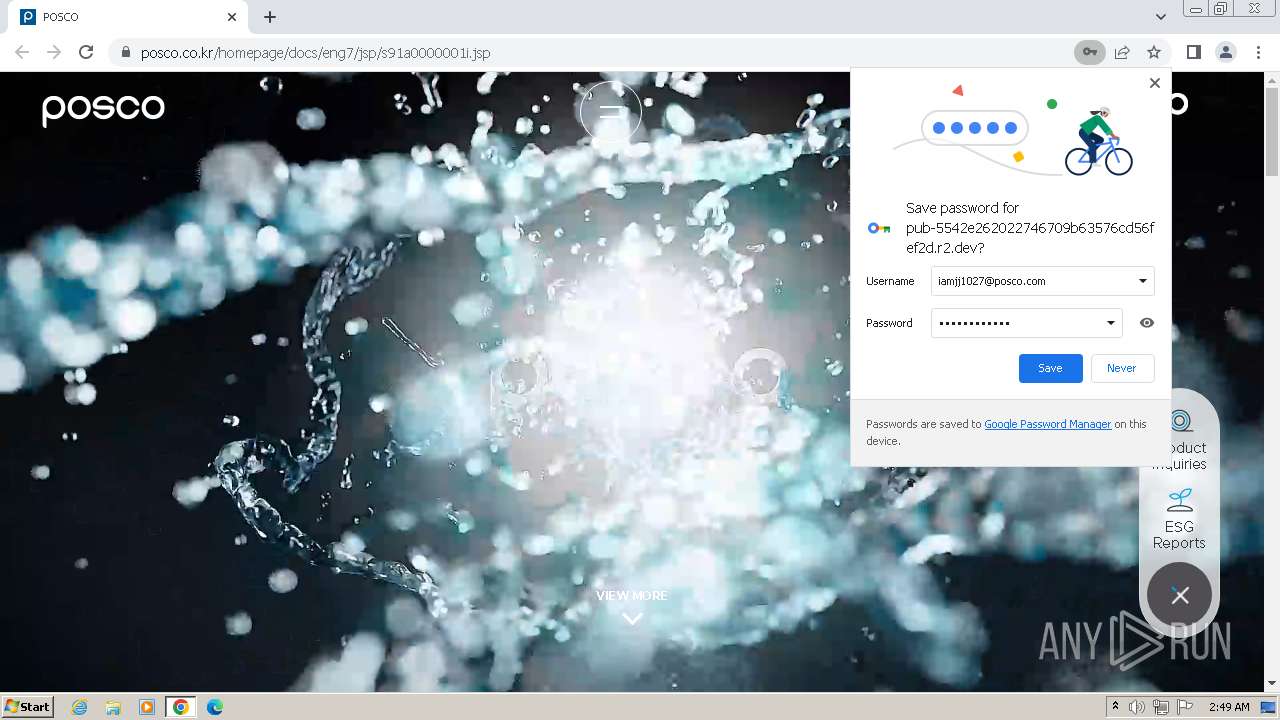Close the POSCO tab

point(232,17)
